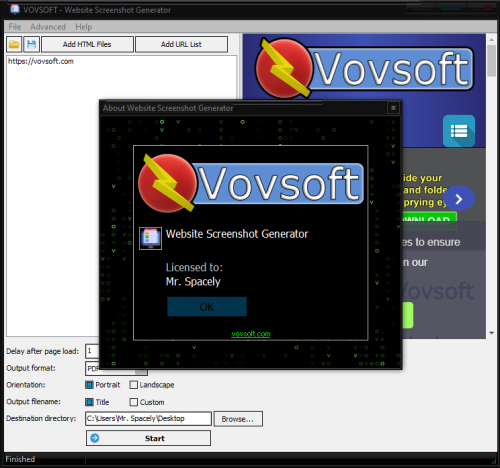Click the Destination directory path field
500x468 pixels.
point(148,419)
